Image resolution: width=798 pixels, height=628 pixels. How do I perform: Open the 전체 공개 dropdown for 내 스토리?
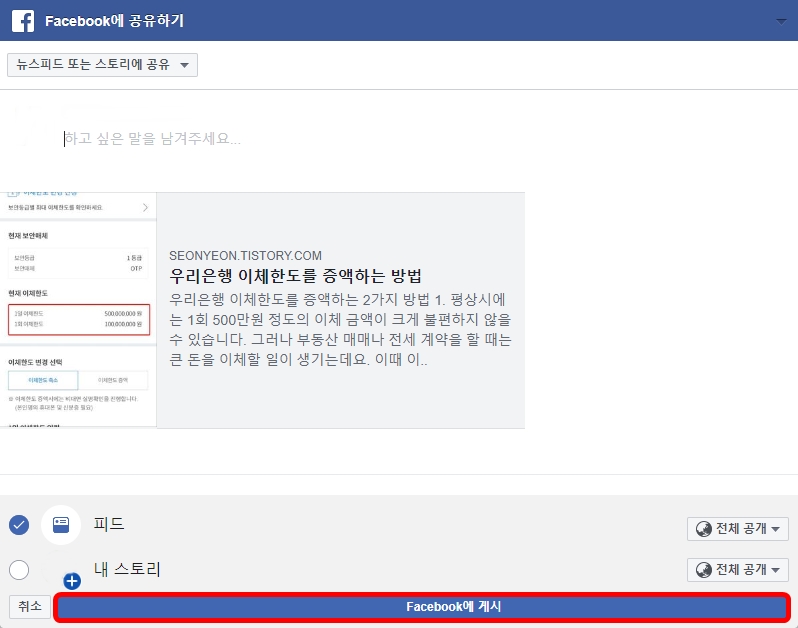(x=737, y=569)
